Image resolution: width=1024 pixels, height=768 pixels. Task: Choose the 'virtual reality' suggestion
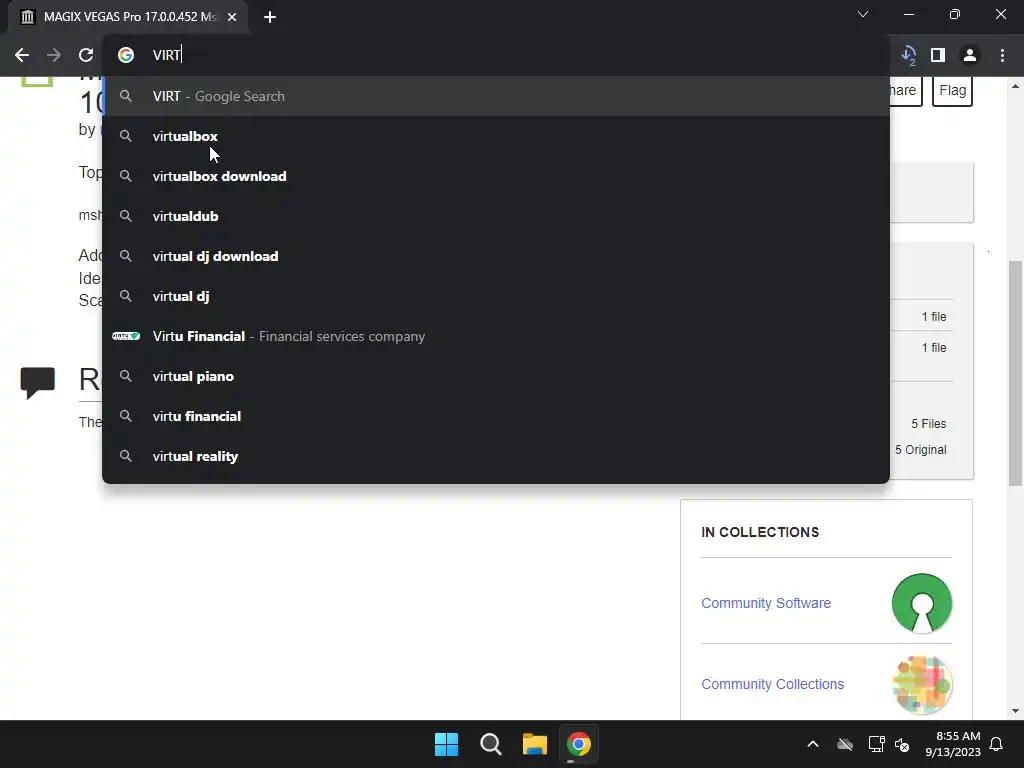click(x=496, y=456)
